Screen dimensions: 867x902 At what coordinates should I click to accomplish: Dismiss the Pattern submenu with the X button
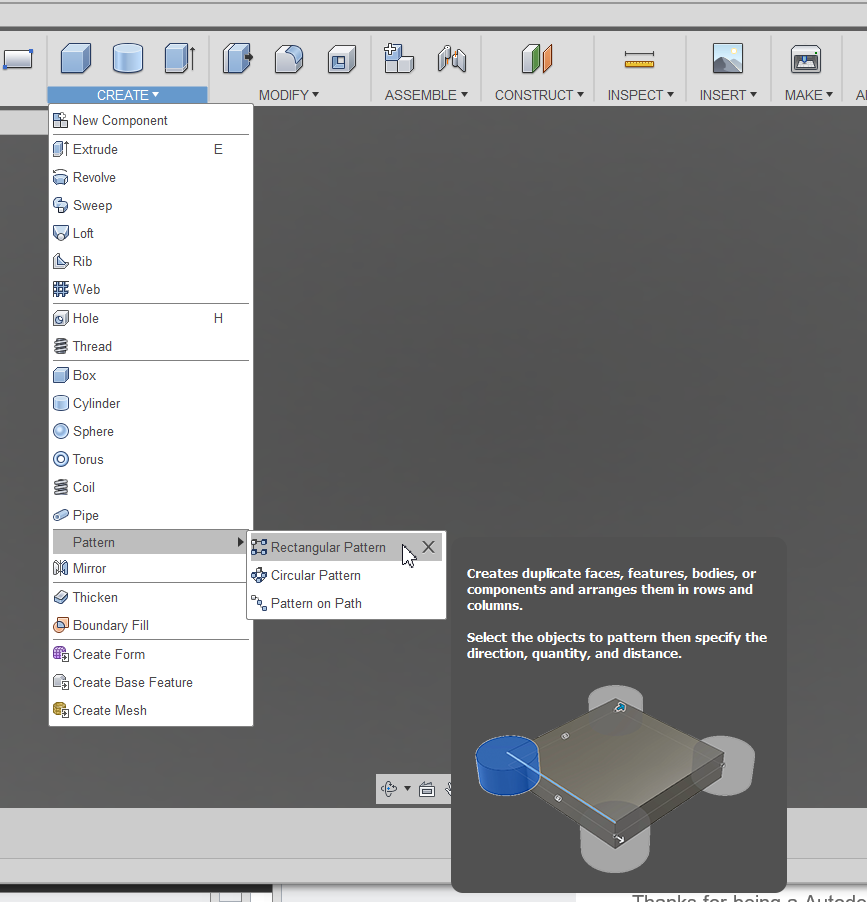pyautogui.click(x=428, y=547)
